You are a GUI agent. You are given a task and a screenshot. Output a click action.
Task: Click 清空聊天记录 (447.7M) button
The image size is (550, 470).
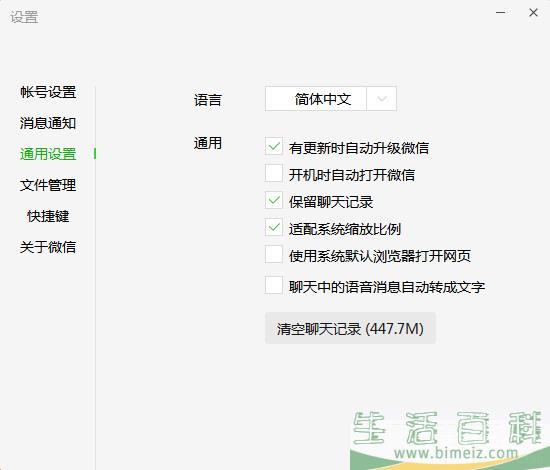click(x=350, y=328)
